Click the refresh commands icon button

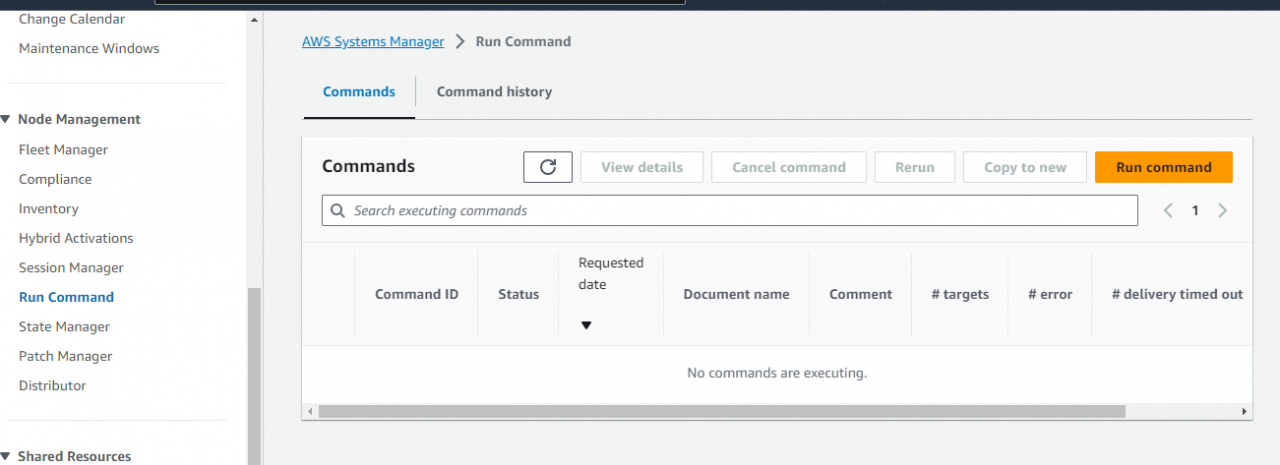coord(548,167)
